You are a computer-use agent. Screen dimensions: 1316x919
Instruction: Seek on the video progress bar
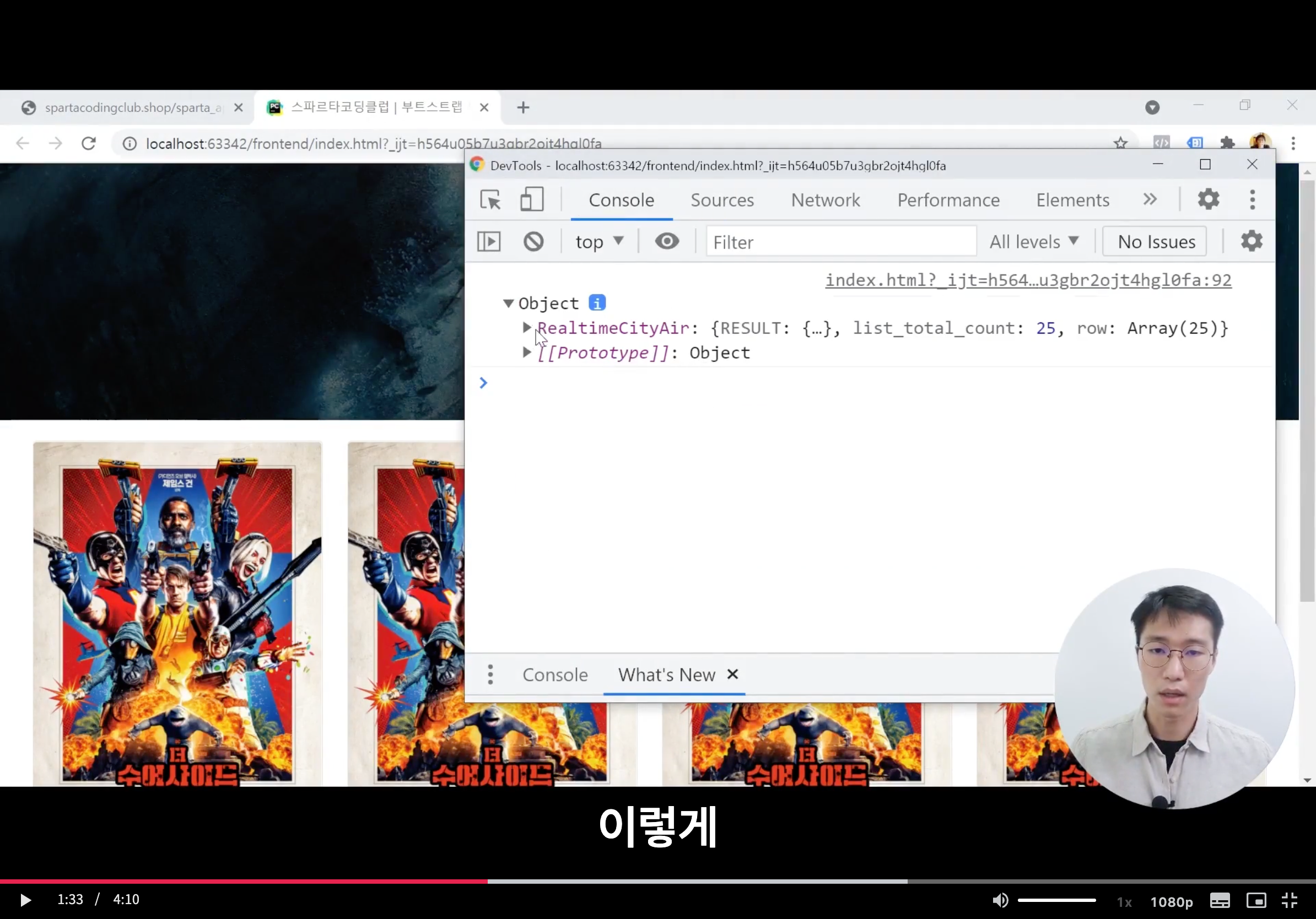coord(658,881)
